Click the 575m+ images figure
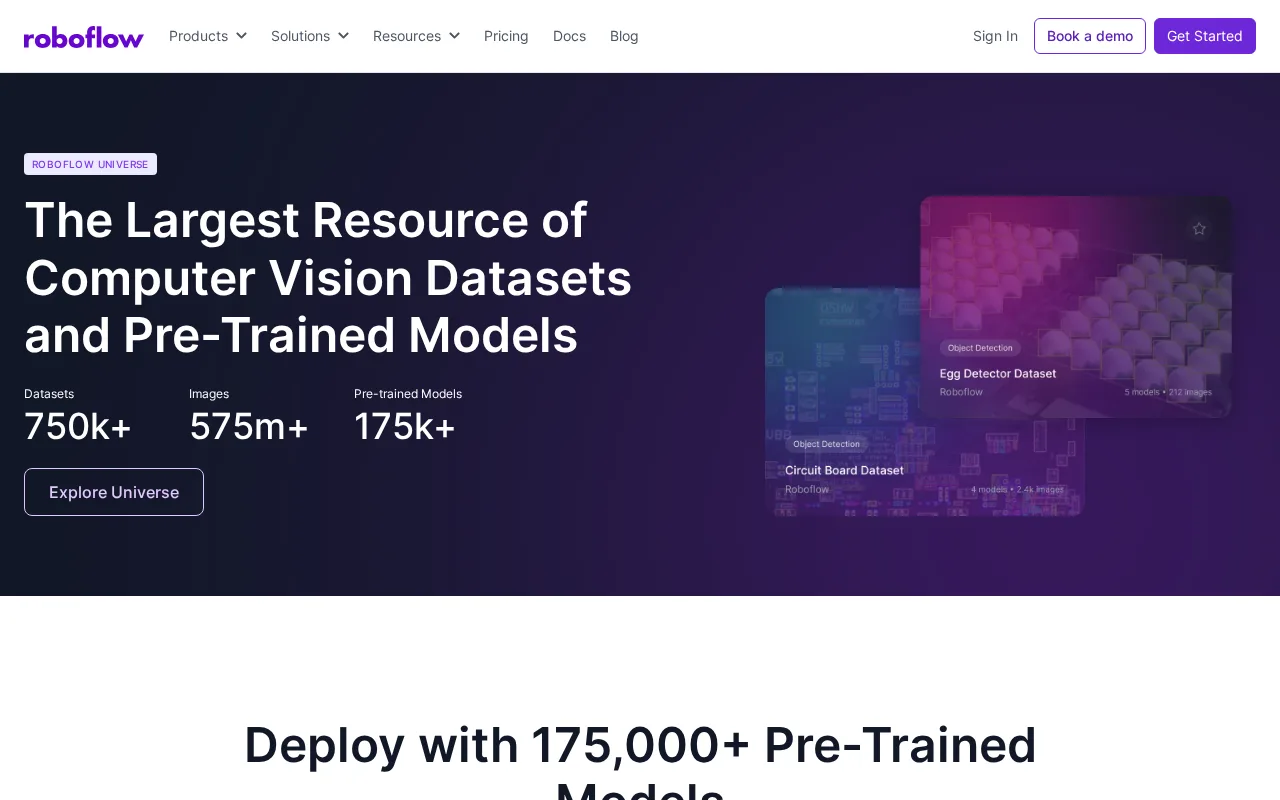This screenshot has width=1280, height=800. [x=249, y=427]
